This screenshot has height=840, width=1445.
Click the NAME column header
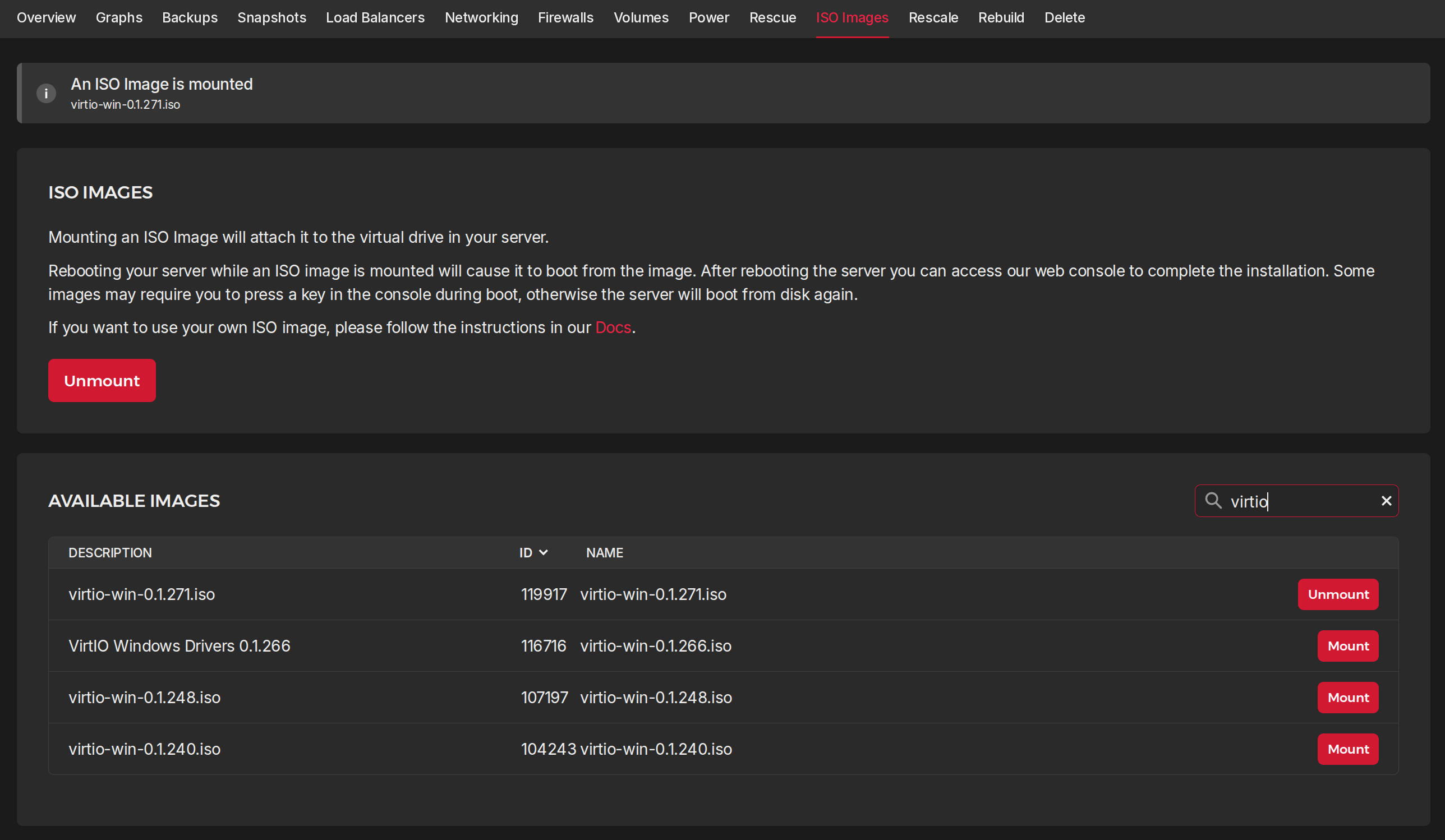(x=604, y=553)
